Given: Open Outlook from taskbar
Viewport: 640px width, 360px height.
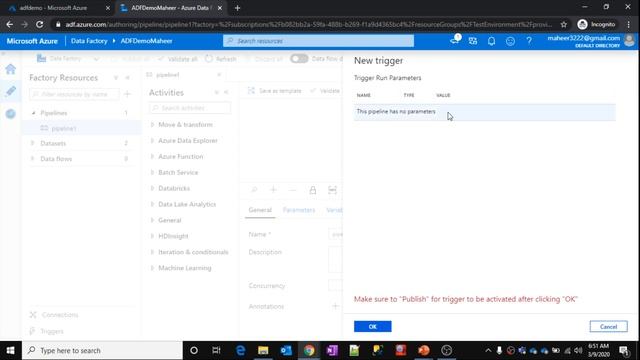Looking at the screenshot, I should [x=286, y=350].
